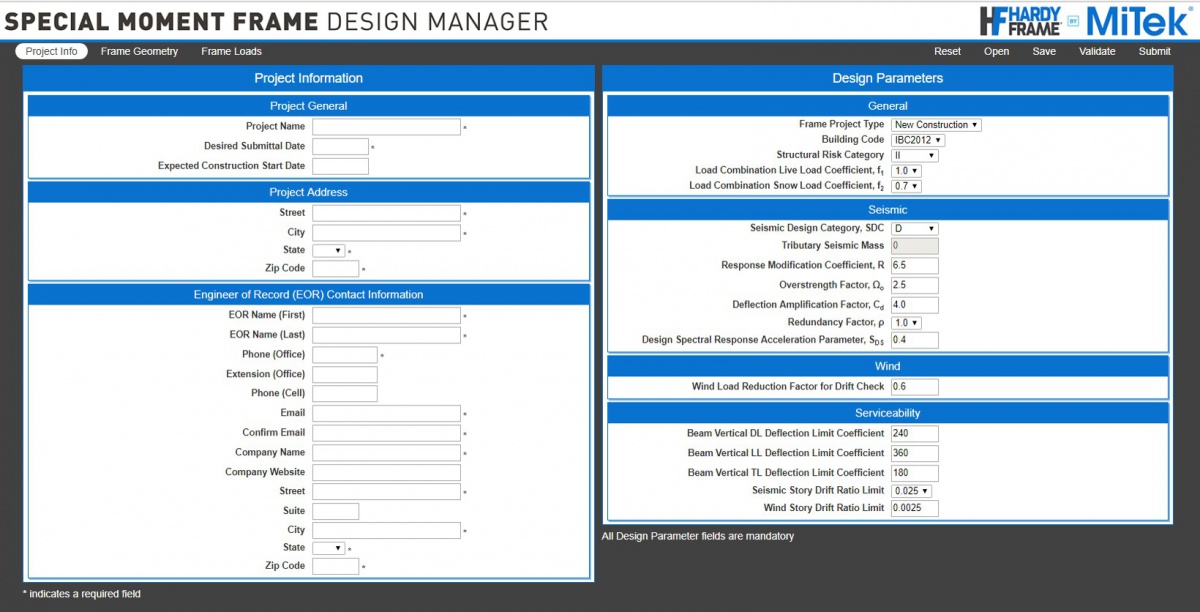Click the Design Parameters panel header
The image size is (1200, 612).
pos(887,78)
